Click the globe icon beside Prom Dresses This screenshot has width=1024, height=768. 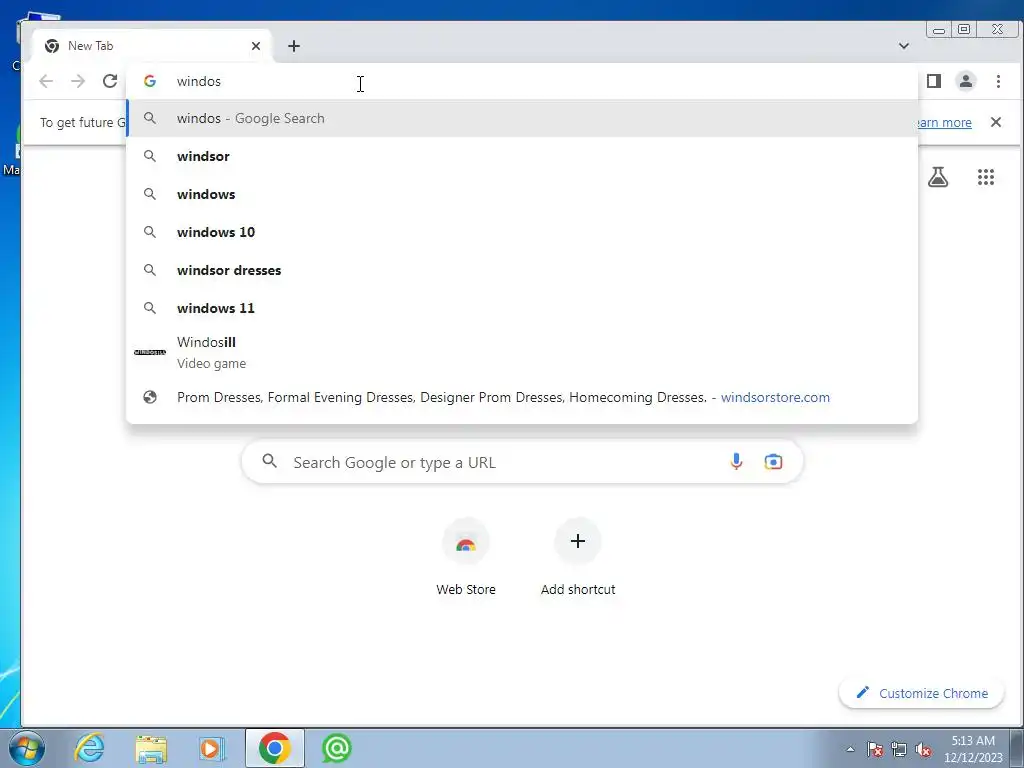tap(150, 397)
